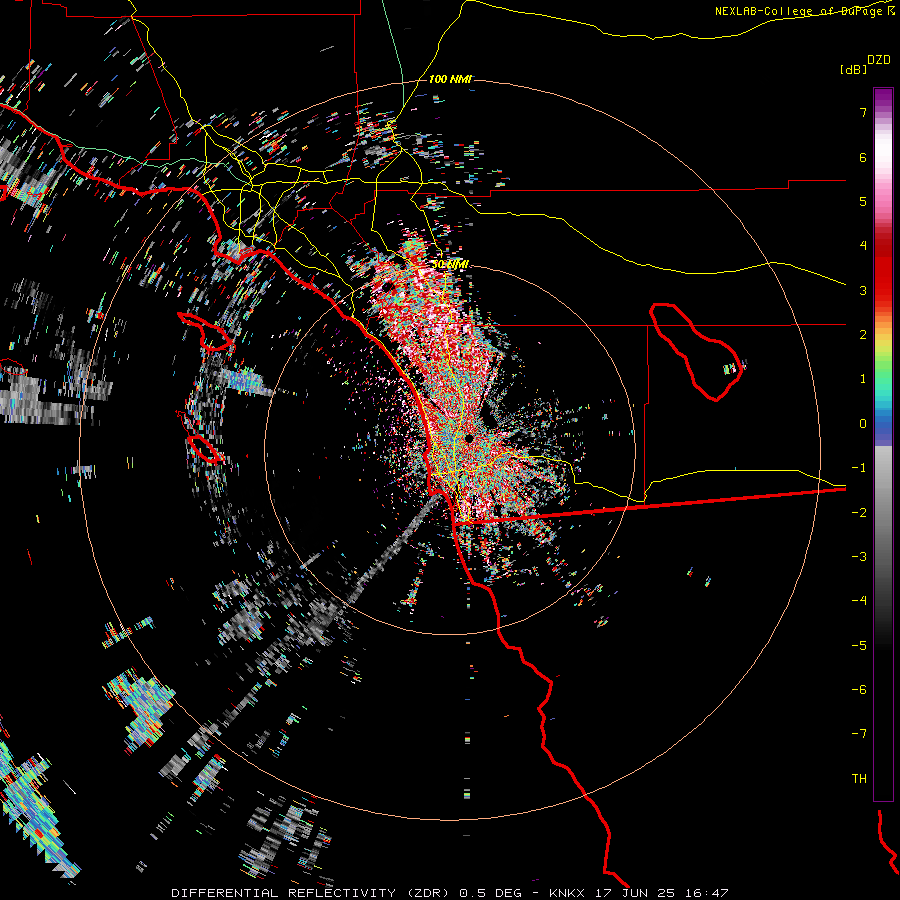This screenshot has height=900, width=900.
Task: Click the "2" value on the dB scale
Action: [863, 335]
